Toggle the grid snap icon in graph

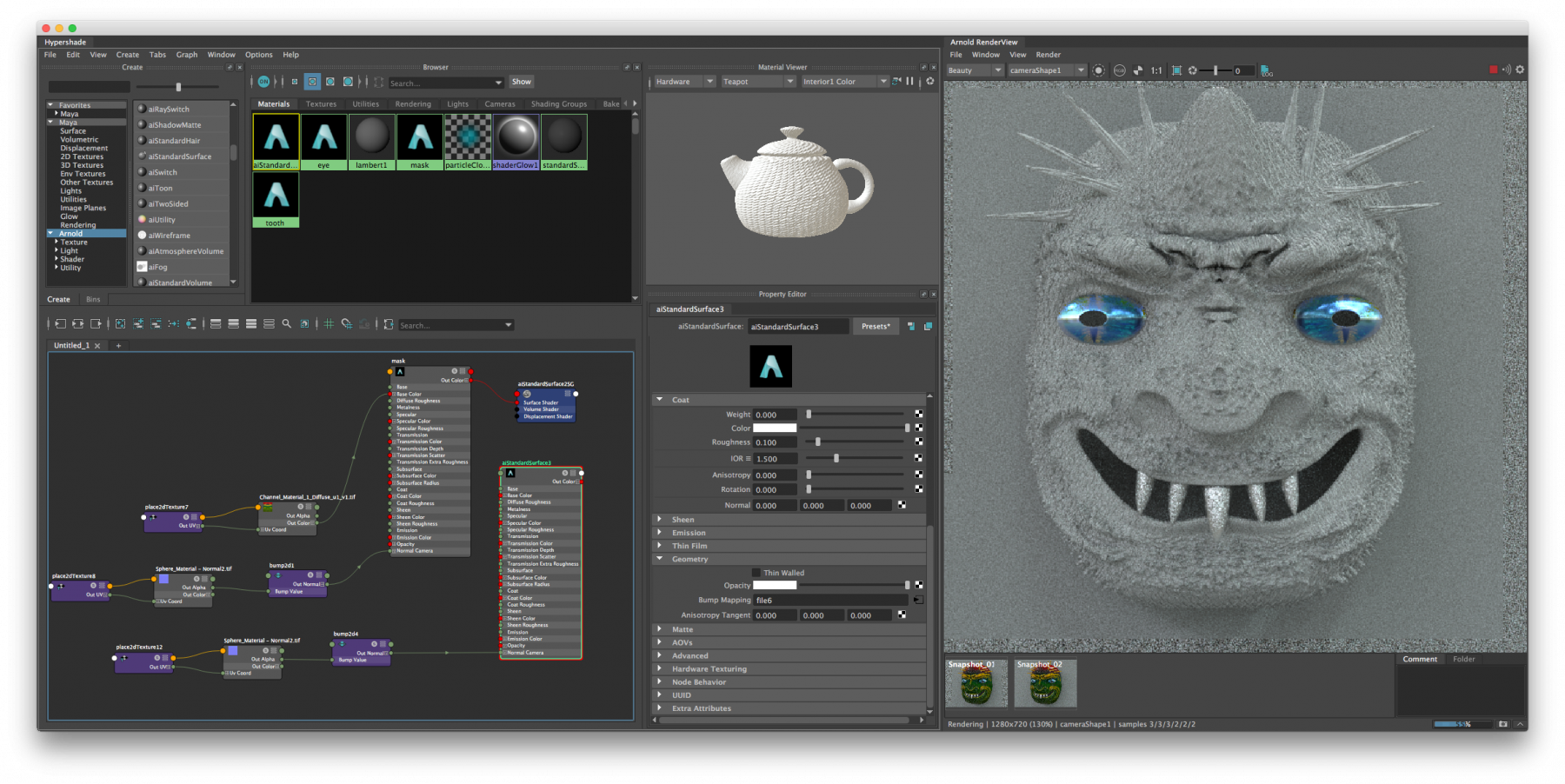point(347,324)
